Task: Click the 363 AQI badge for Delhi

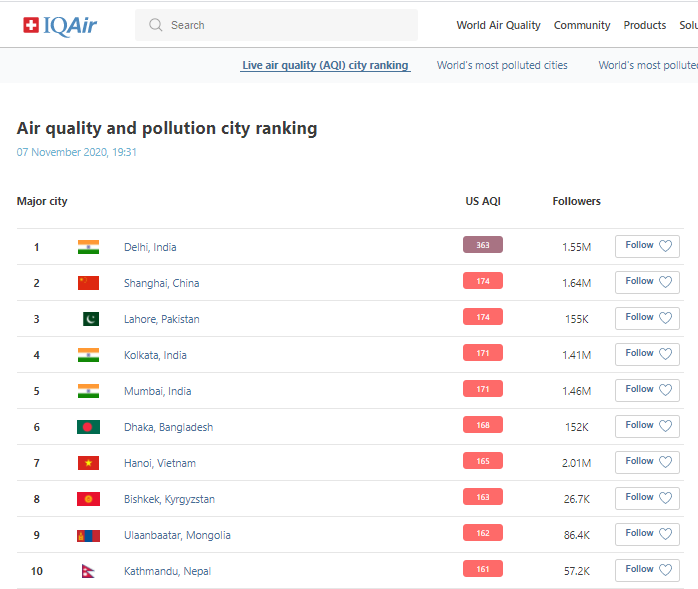Action: [482, 245]
